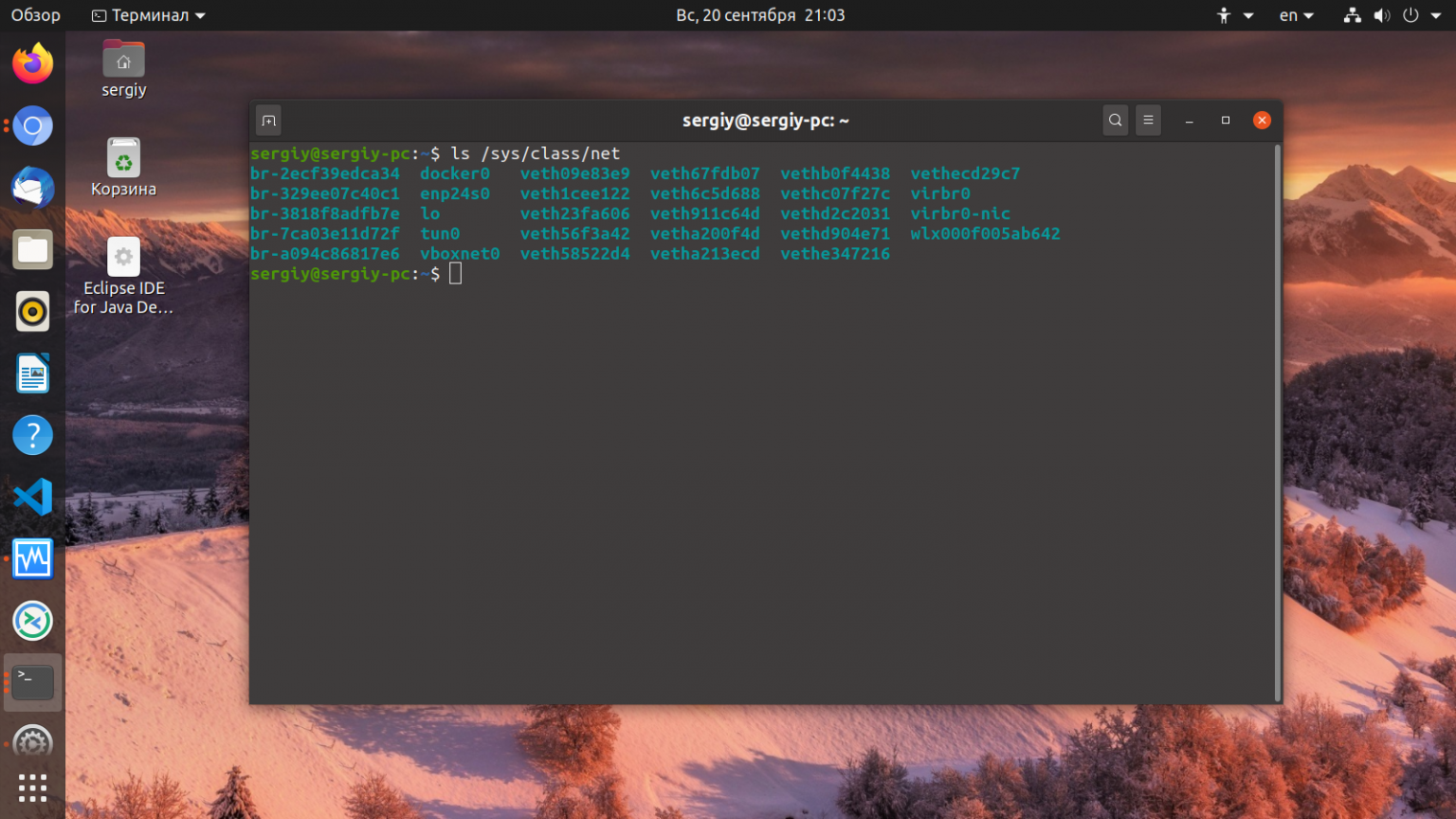This screenshot has width=1456, height=819.
Task: Open LibreOffice Writer from the dock
Action: tap(33, 373)
